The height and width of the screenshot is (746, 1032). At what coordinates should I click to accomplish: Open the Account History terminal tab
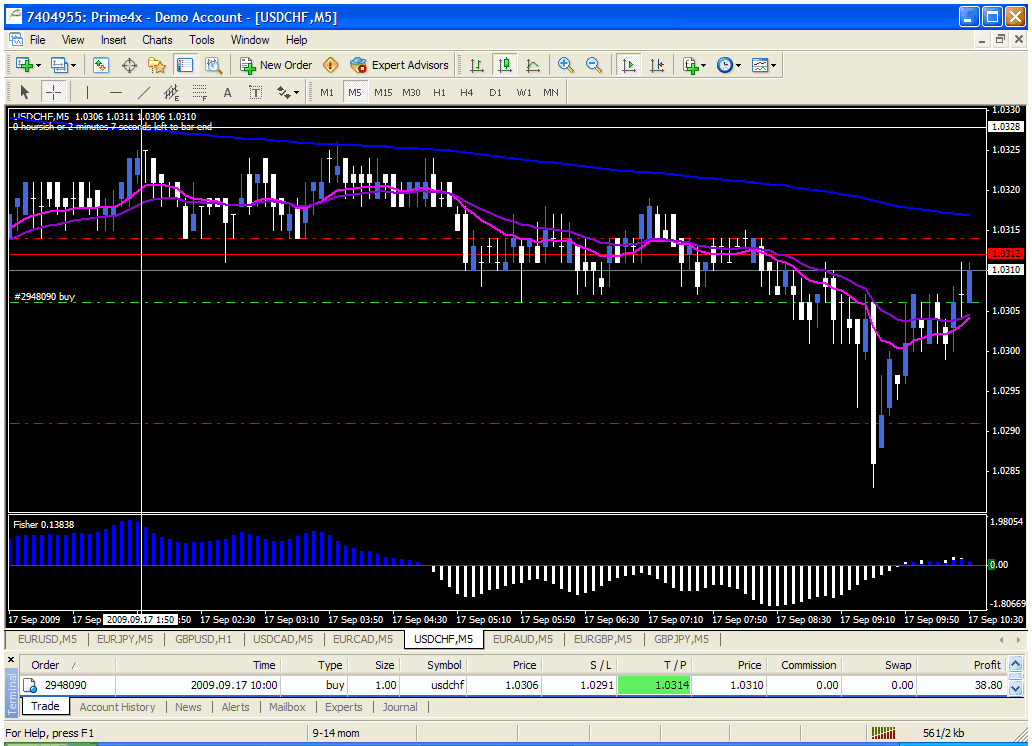(x=117, y=707)
